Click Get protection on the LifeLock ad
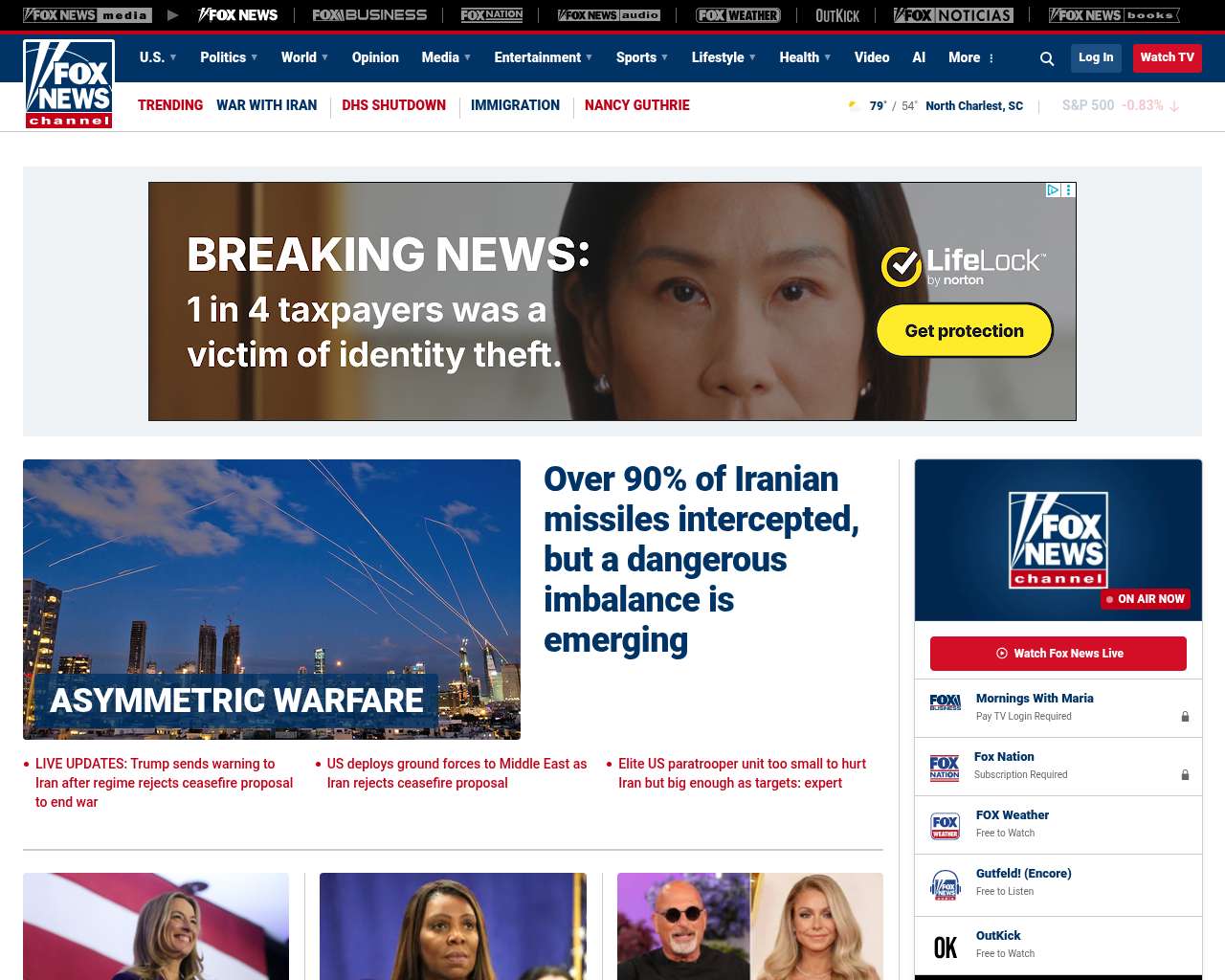 click(965, 330)
